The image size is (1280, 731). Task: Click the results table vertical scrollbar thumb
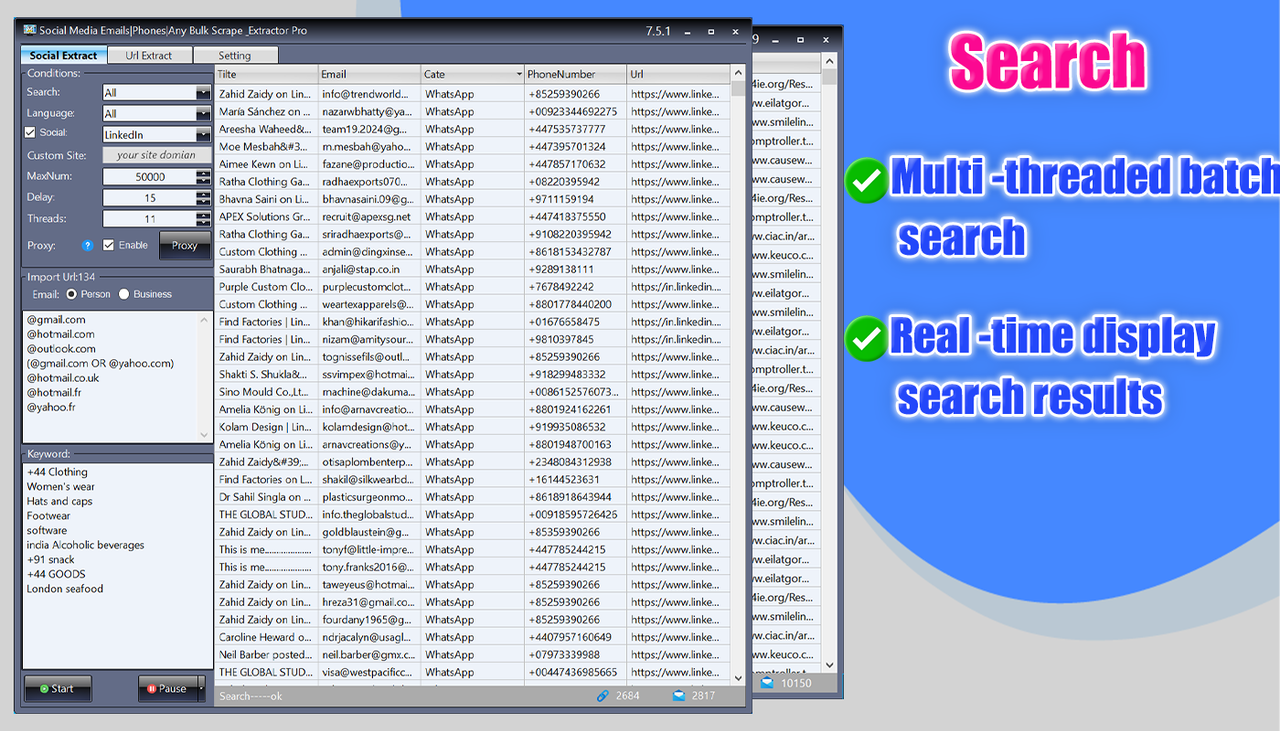click(738, 88)
